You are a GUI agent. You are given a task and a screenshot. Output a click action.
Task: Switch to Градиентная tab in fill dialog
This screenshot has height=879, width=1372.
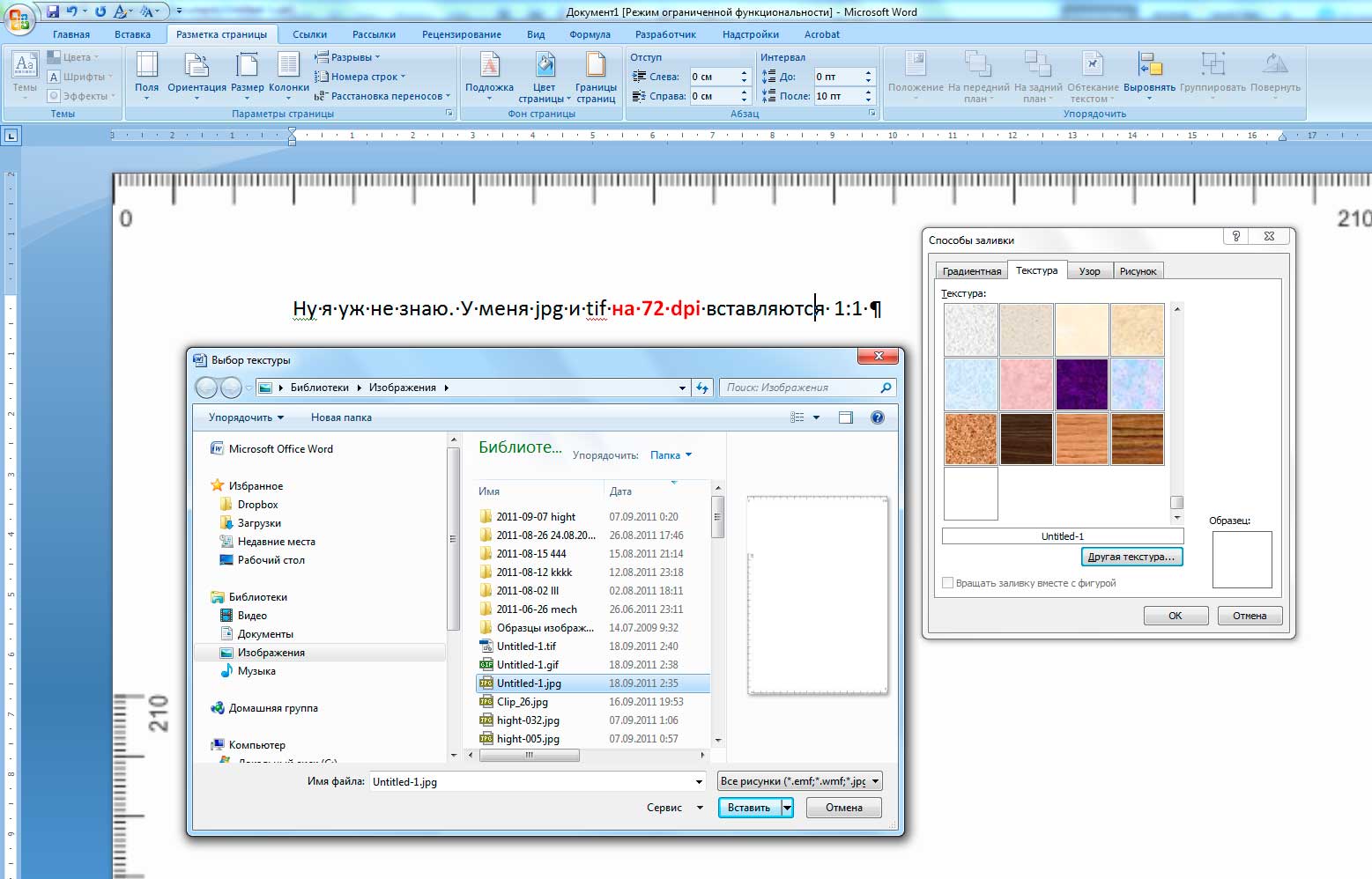coord(972,271)
